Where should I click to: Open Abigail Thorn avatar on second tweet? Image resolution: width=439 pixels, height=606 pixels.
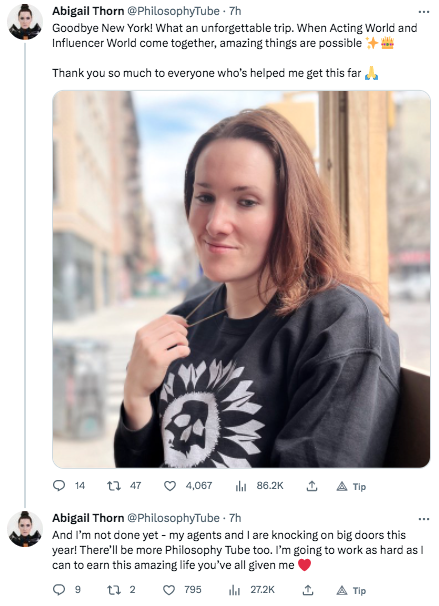[x=25, y=529]
